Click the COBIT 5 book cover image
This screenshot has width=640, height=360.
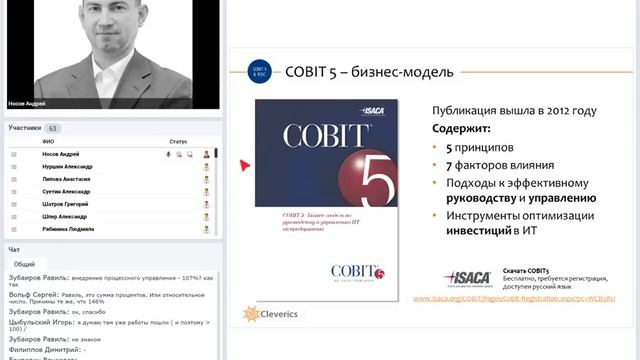point(327,200)
